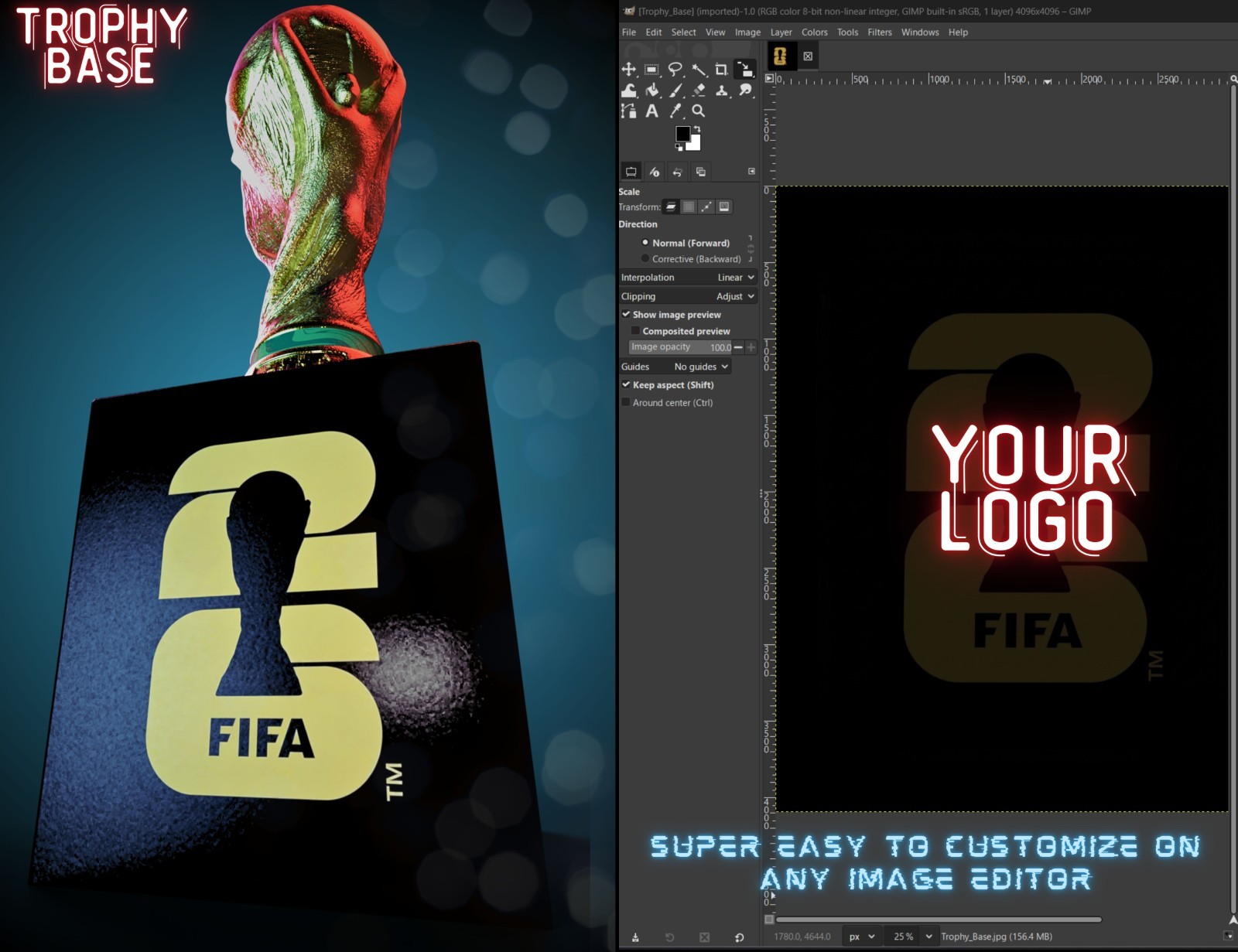Open the Tools menu
Screen dimensions: 1238x952
click(x=847, y=32)
